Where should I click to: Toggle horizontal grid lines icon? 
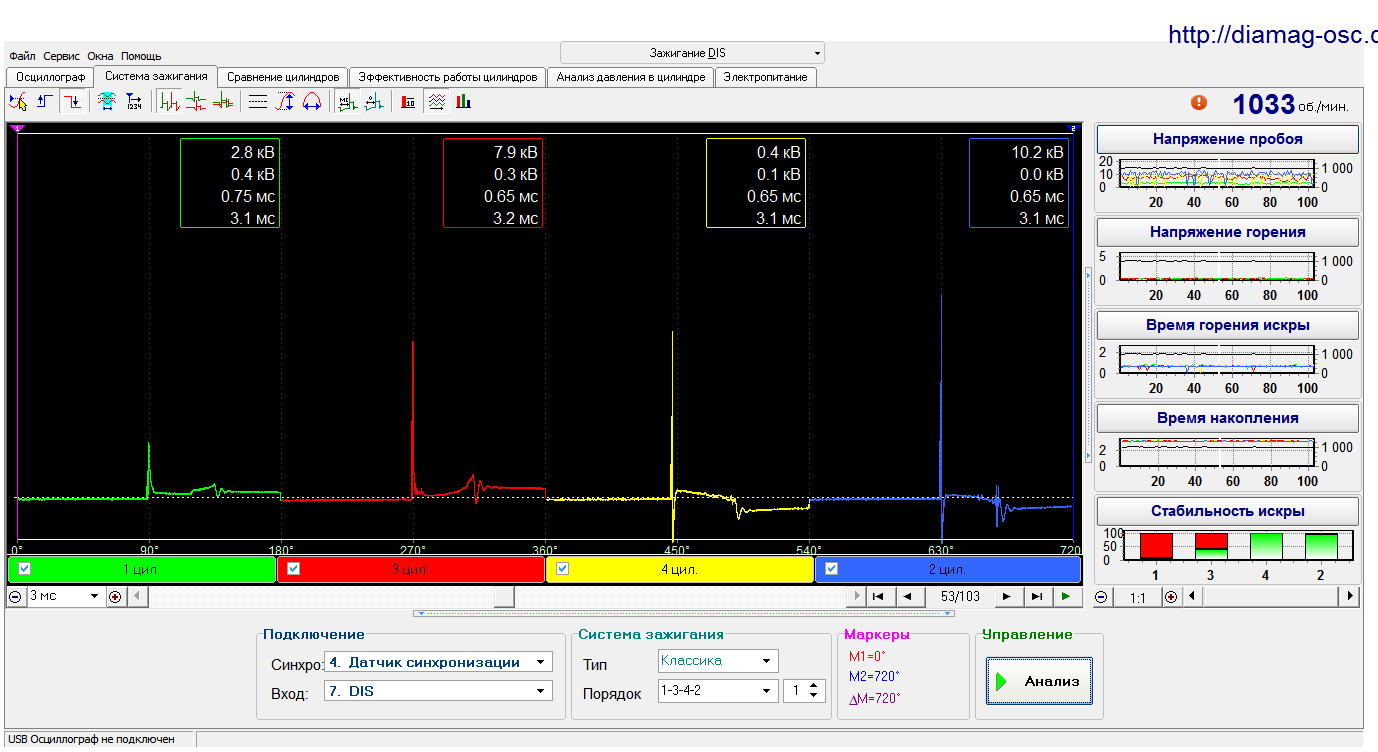click(x=258, y=101)
